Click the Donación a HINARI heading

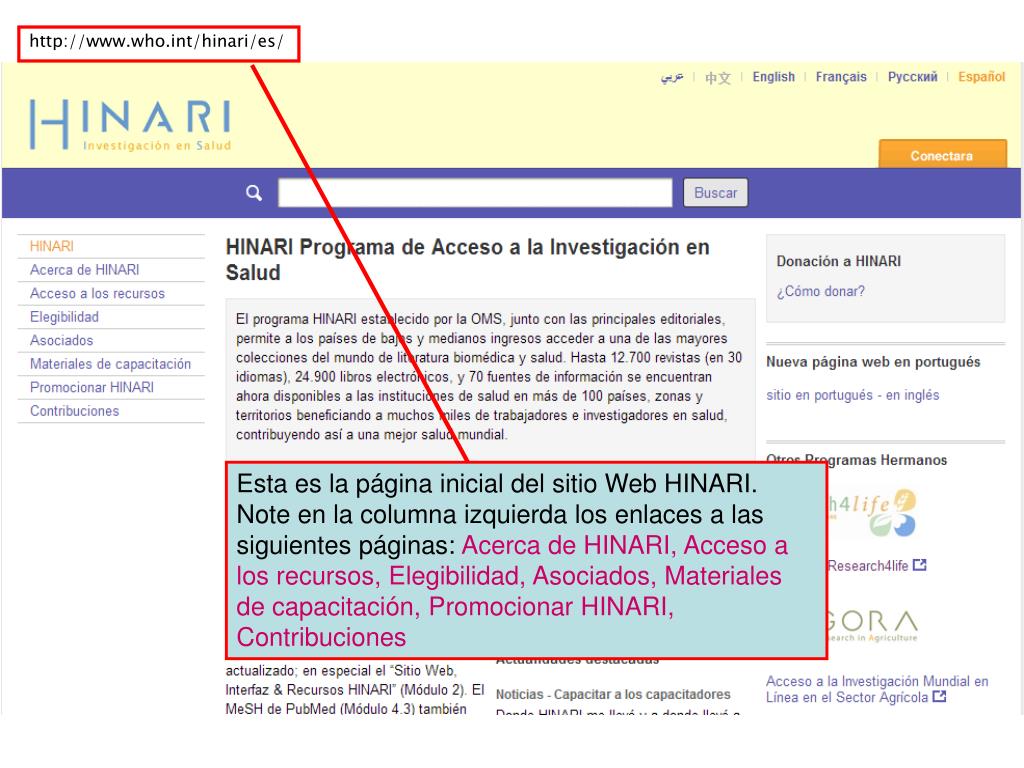(x=839, y=261)
